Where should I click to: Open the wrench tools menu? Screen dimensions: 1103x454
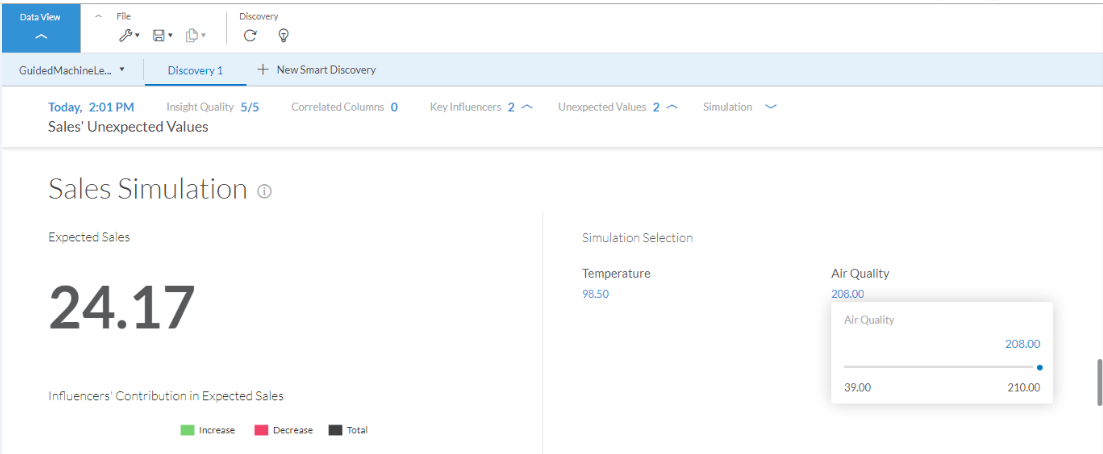point(128,35)
